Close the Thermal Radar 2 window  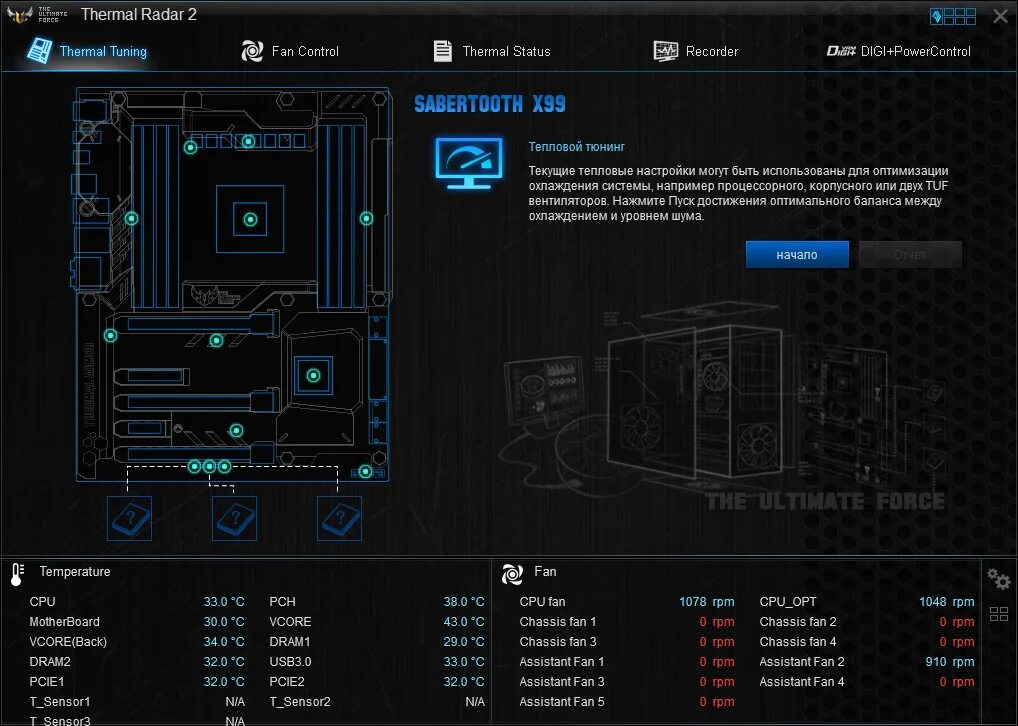coord(1000,16)
